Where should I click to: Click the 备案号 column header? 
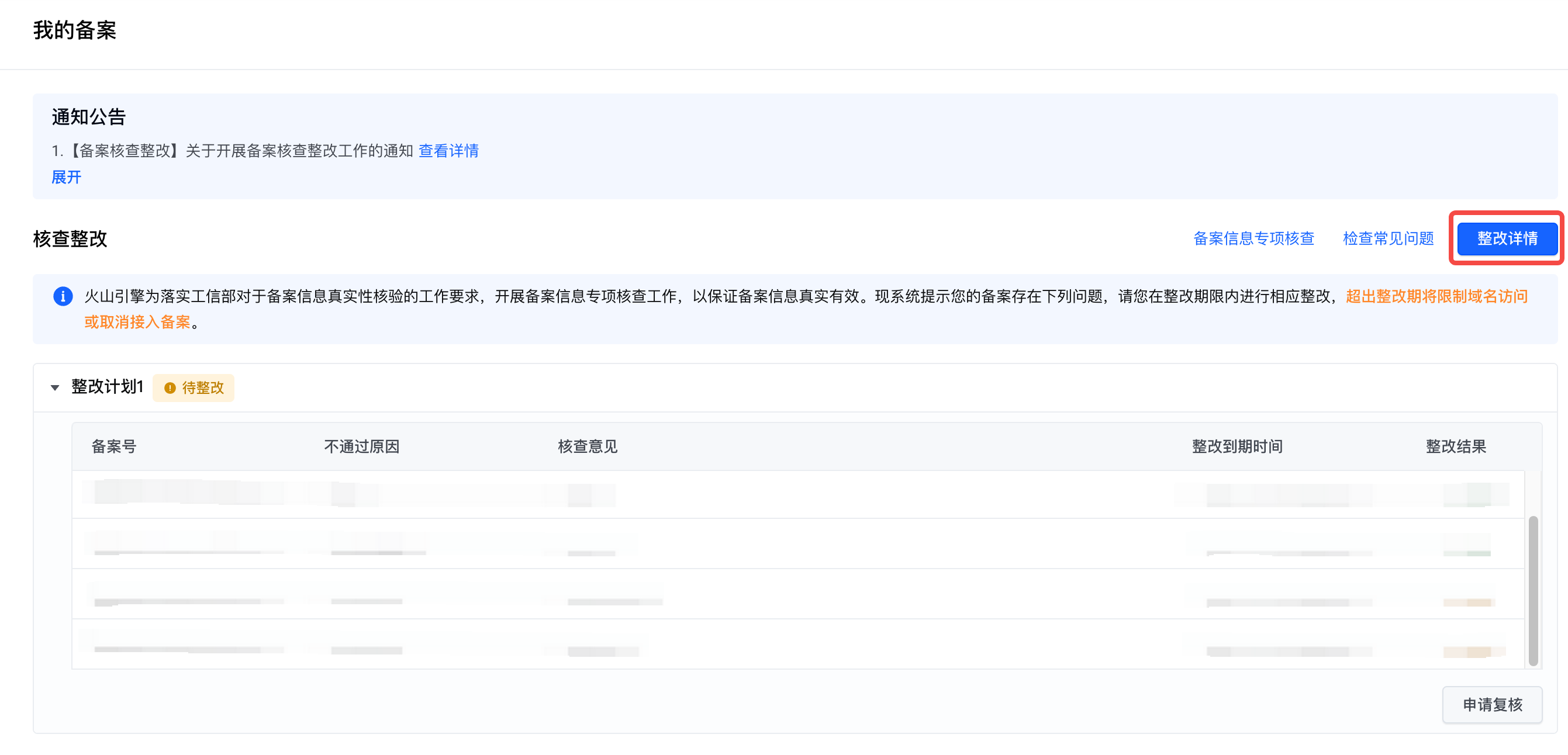pos(114,446)
